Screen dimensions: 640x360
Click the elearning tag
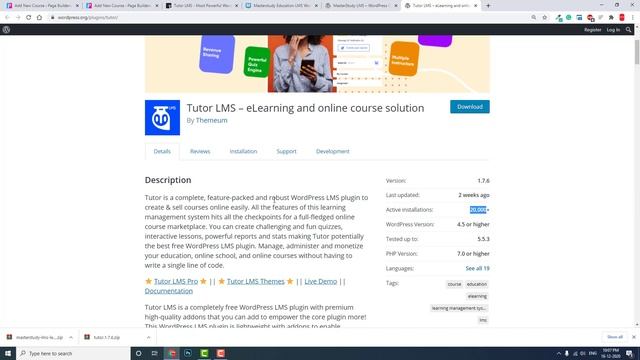(477, 296)
